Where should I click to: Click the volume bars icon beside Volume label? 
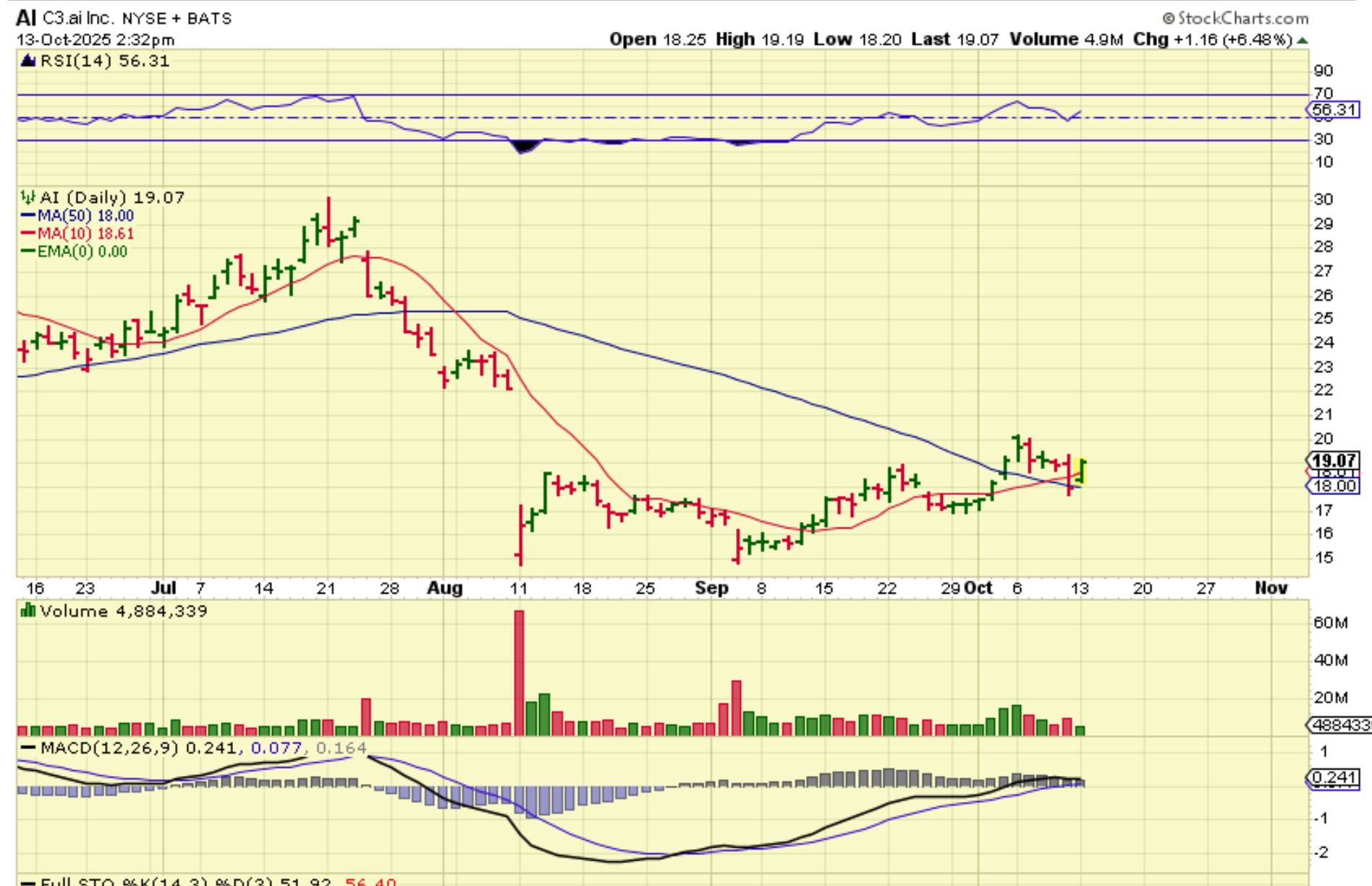pos(28,611)
